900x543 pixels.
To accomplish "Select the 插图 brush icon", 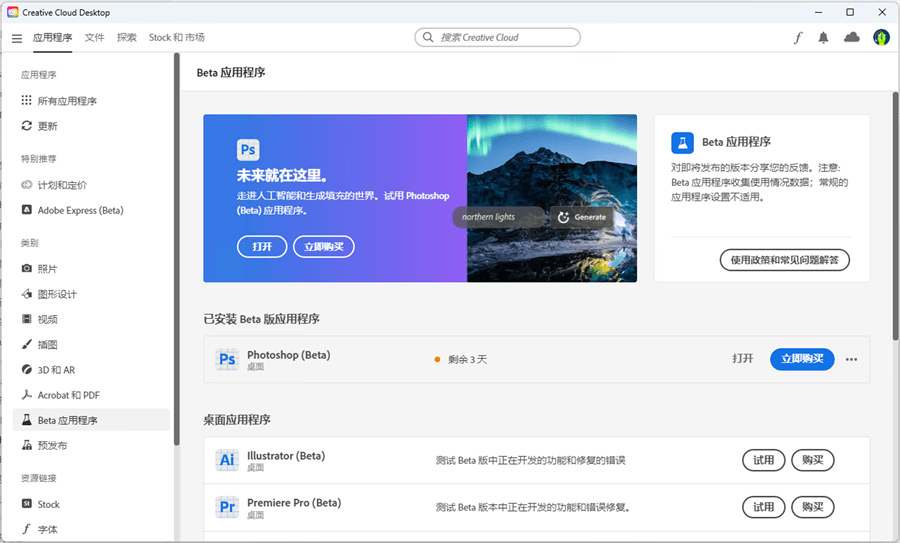I will tap(26, 344).
